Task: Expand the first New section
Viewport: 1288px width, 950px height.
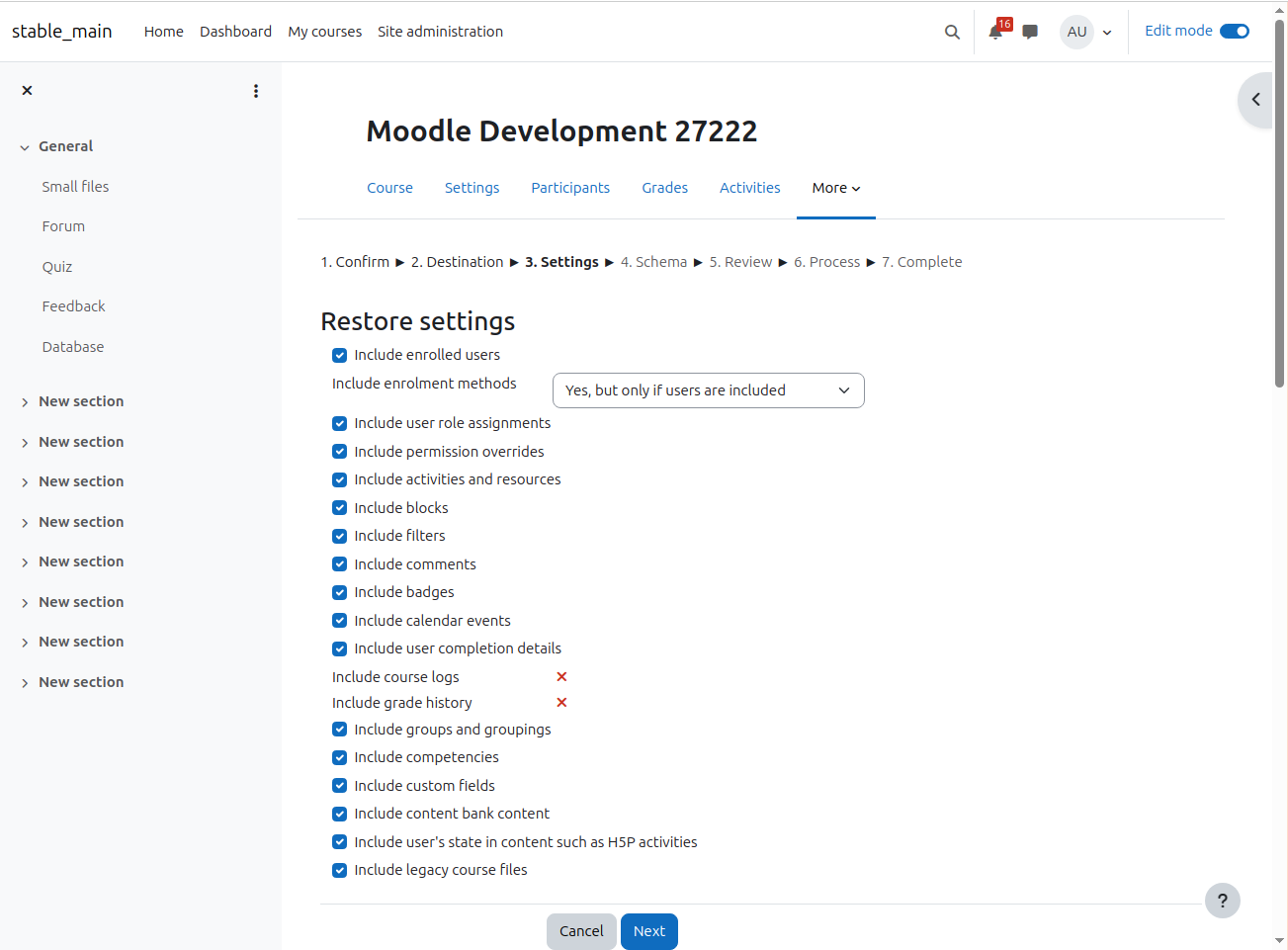Action: click(x=25, y=402)
